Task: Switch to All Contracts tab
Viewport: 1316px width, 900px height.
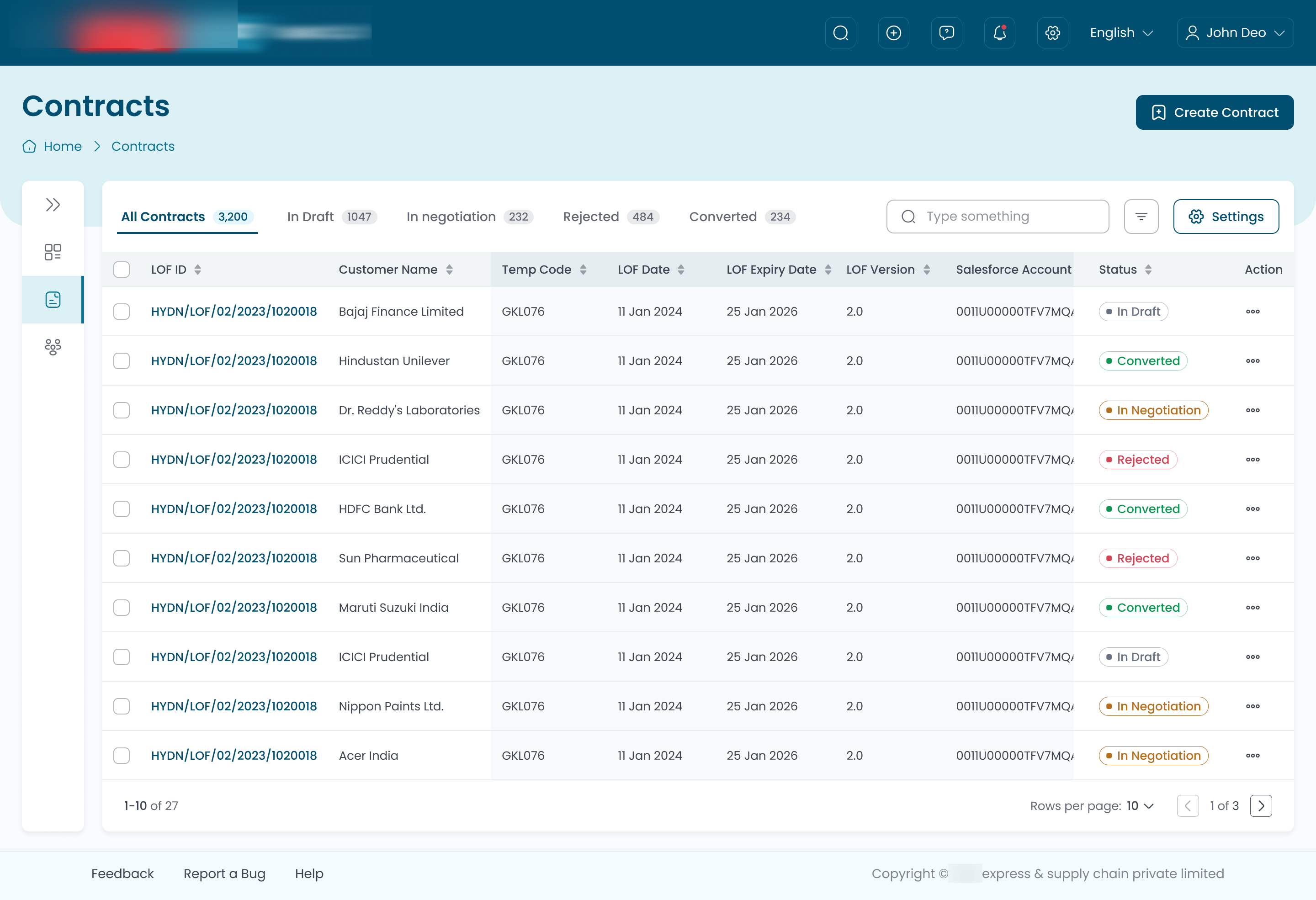Action: pos(187,217)
